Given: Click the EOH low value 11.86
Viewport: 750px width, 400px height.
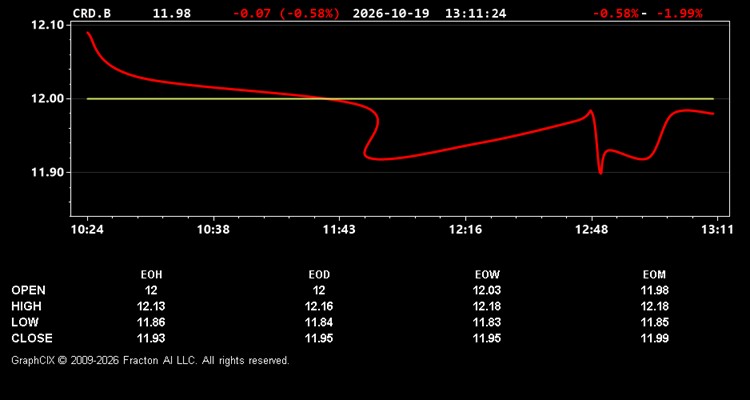Looking at the screenshot, I should pyautogui.click(x=151, y=322).
